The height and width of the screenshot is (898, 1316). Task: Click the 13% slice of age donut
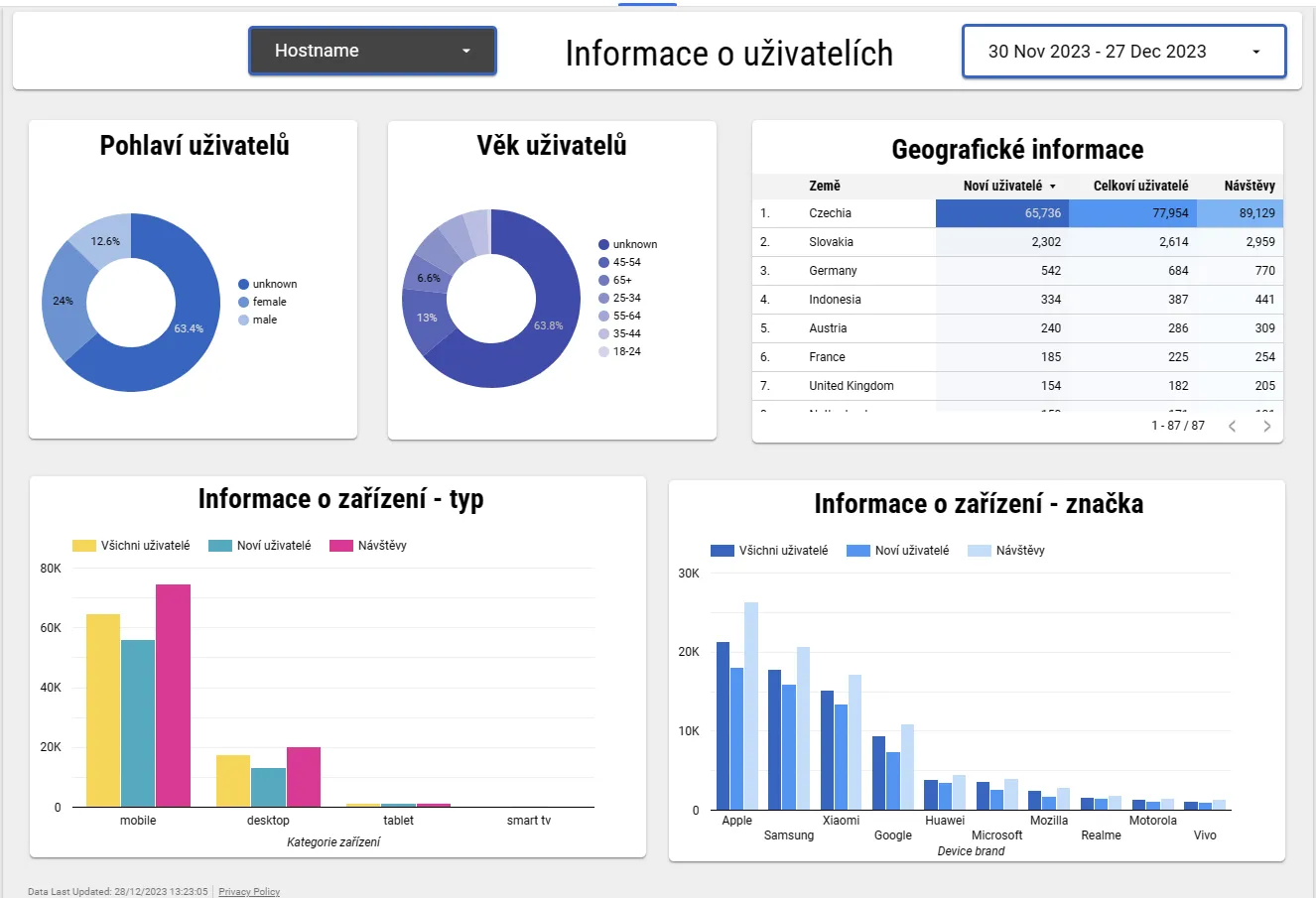(x=427, y=320)
